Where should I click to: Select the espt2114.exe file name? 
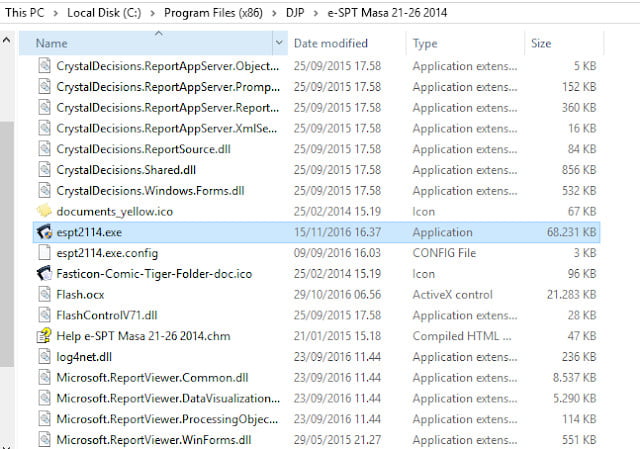[x=89, y=232]
